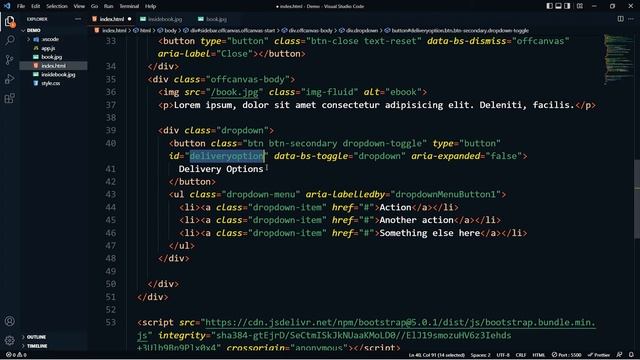Click unsaved dot on index.html tab
This screenshot has height=360, width=640.
(x=129, y=19)
